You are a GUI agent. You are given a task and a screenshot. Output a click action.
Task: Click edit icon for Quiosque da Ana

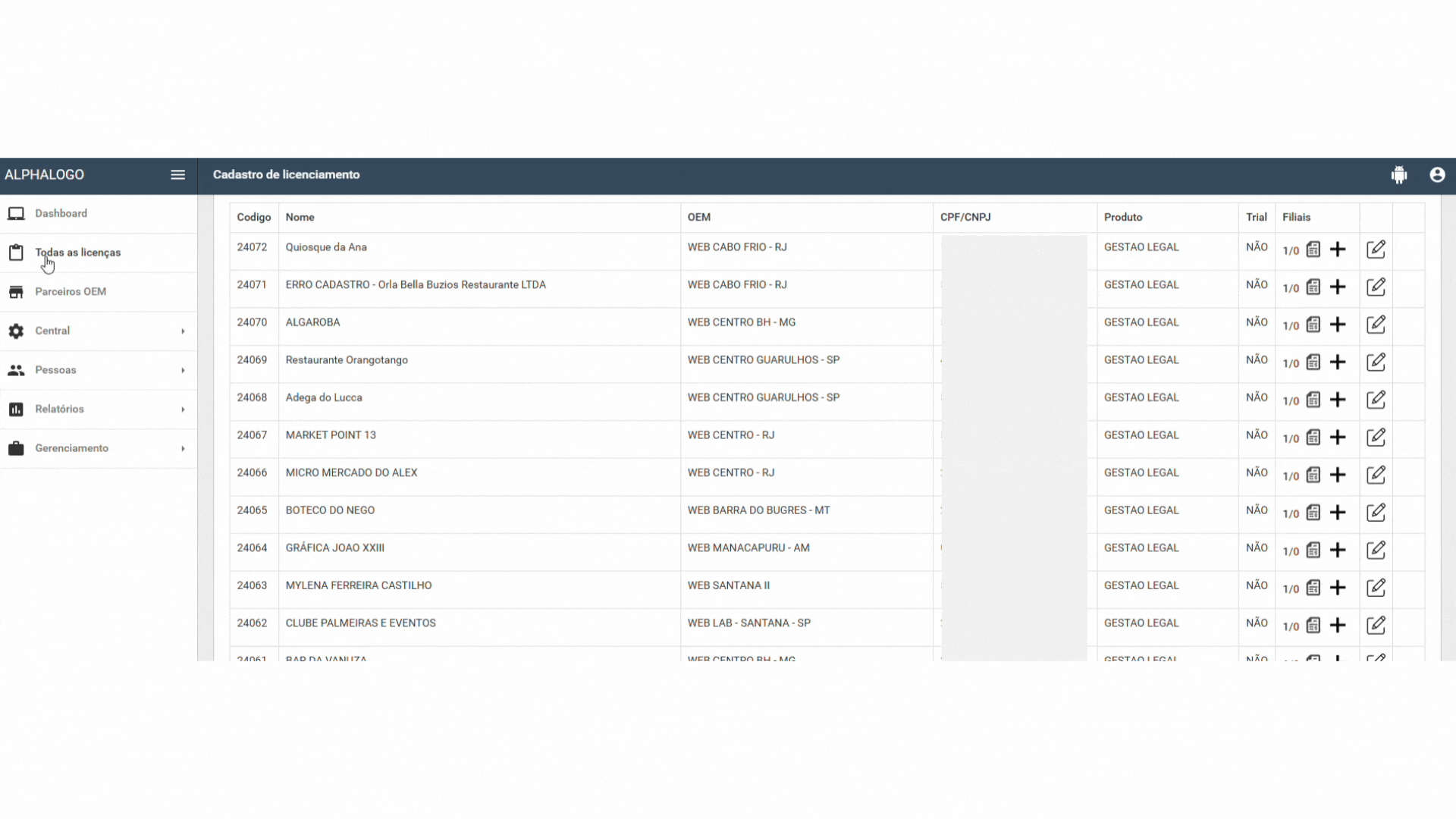coord(1376,249)
